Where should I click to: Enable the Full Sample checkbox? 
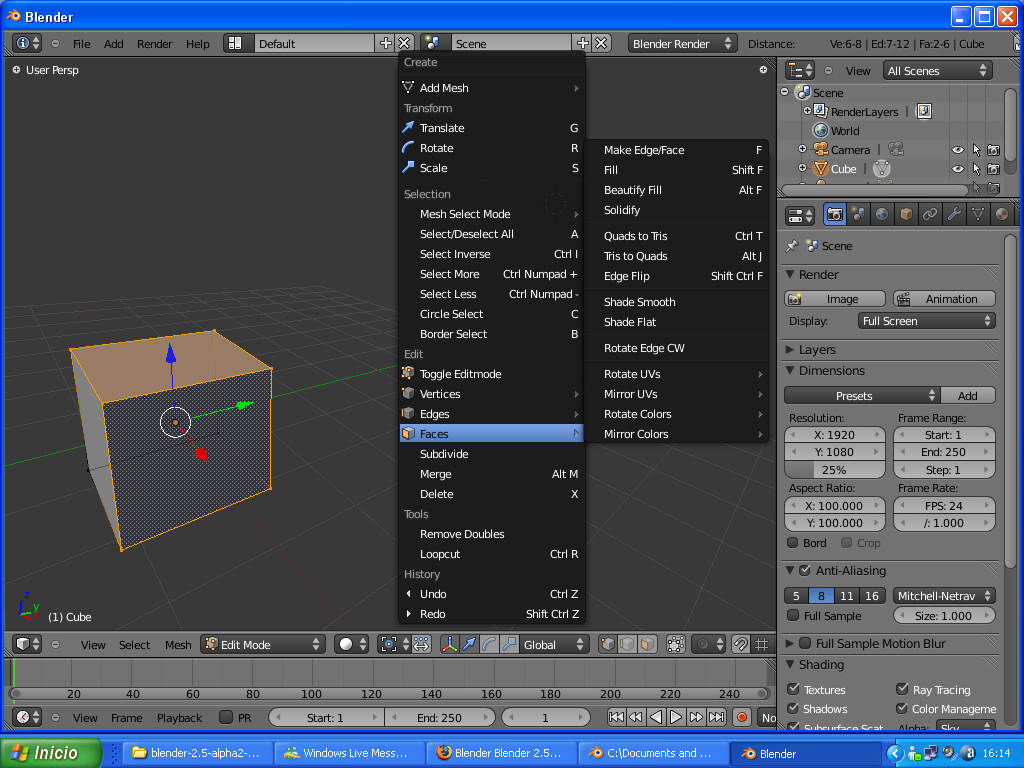pyautogui.click(x=793, y=615)
